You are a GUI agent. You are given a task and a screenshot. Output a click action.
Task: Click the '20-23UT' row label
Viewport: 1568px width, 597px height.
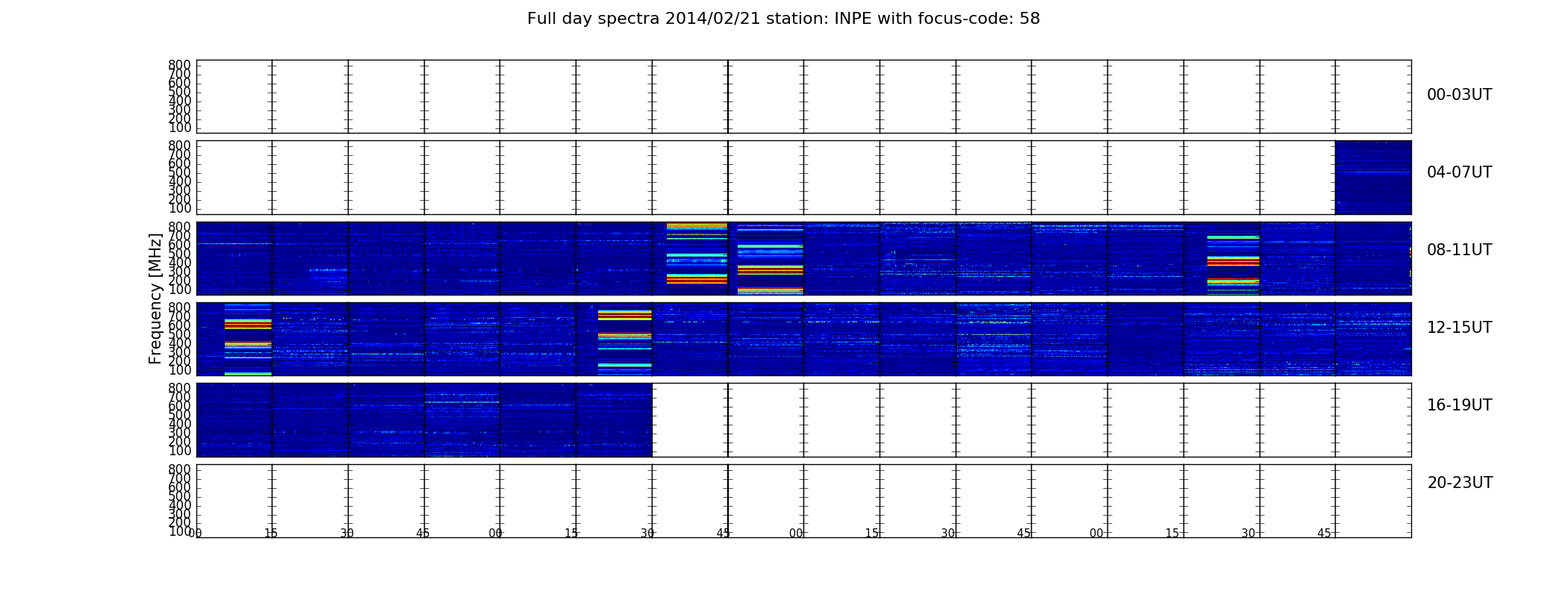[1460, 483]
